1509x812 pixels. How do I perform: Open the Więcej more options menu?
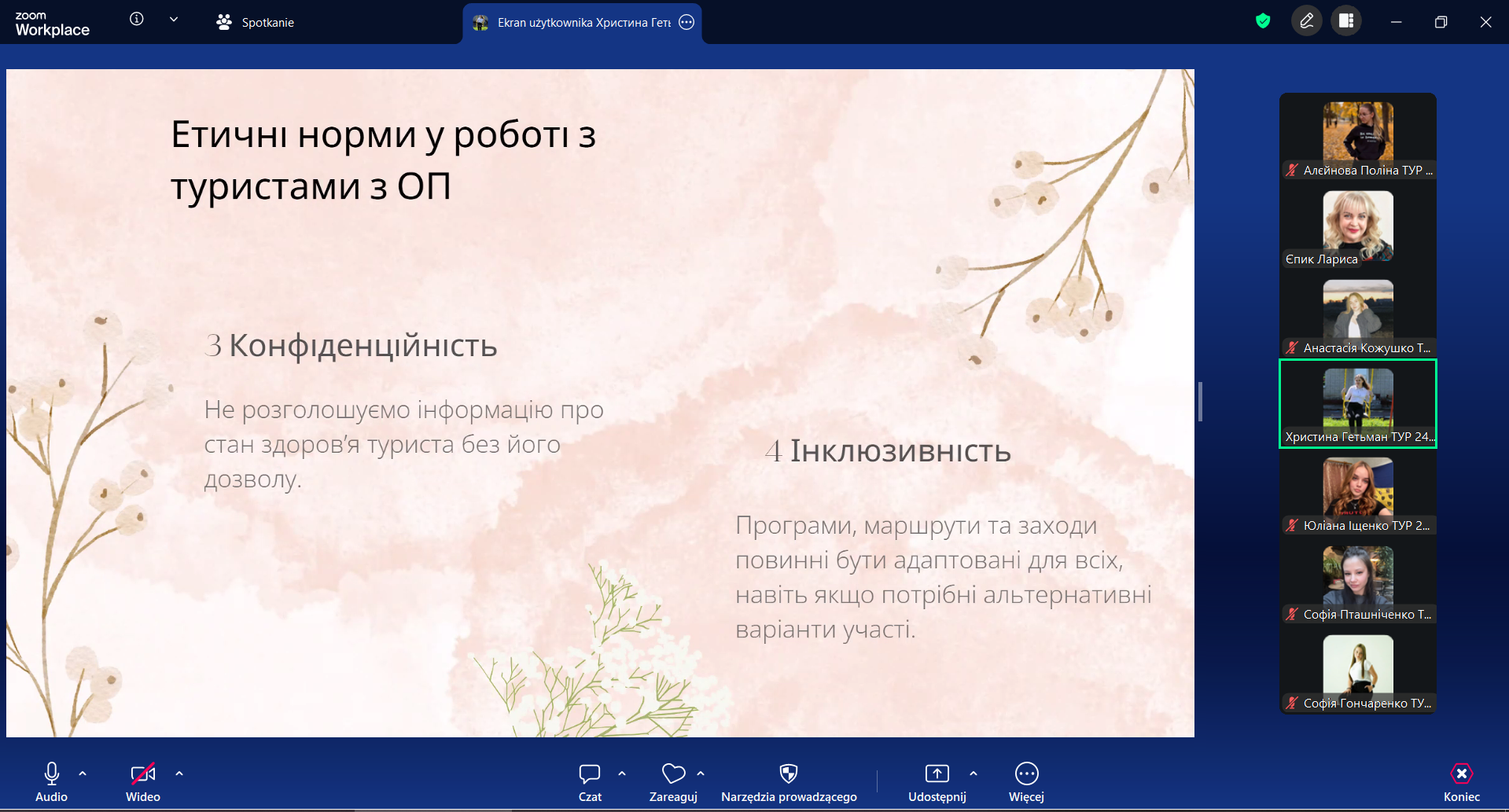[1026, 782]
